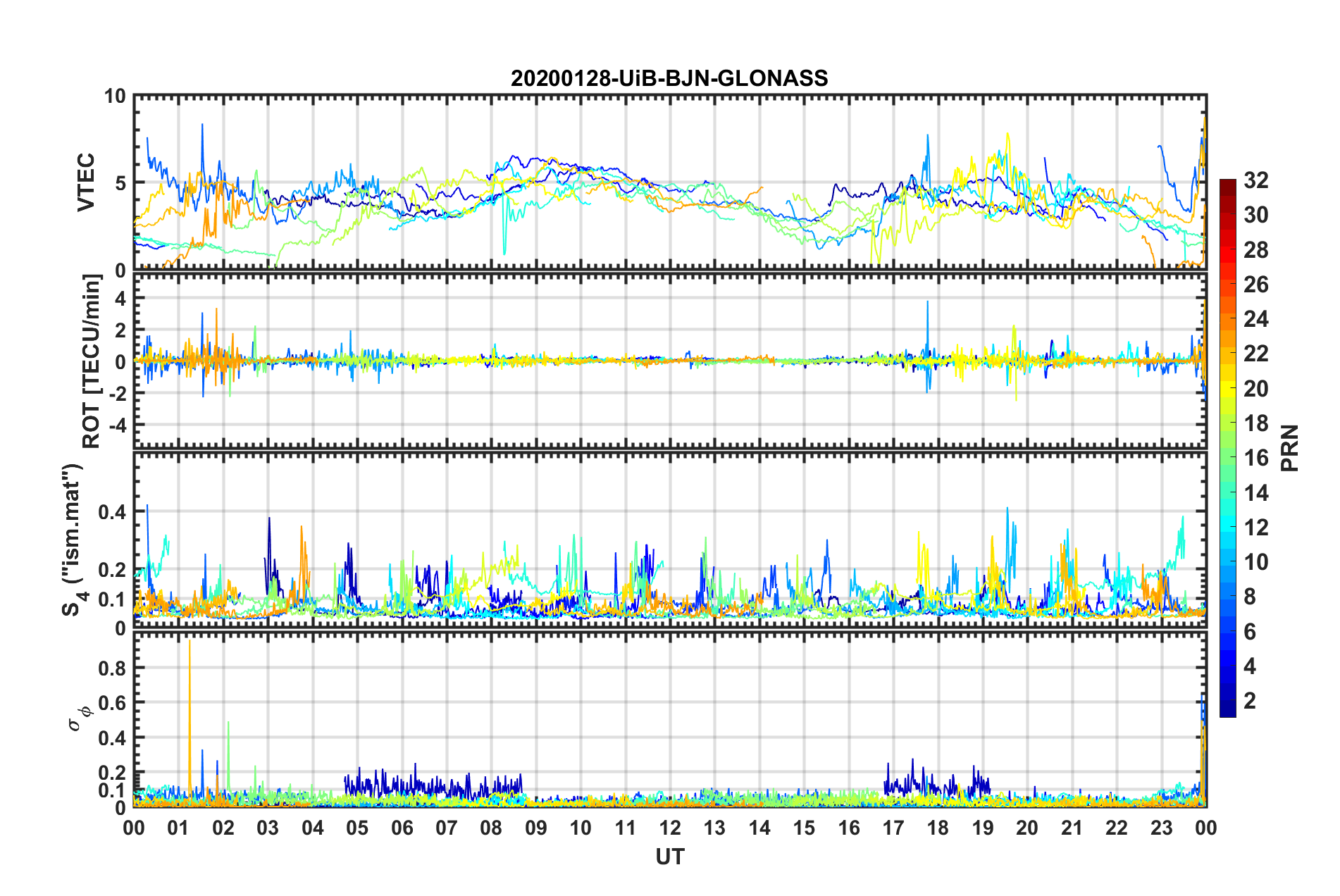Click sigma-phi axis tick label 0.6
1340x896 pixels.
click(113, 703)
